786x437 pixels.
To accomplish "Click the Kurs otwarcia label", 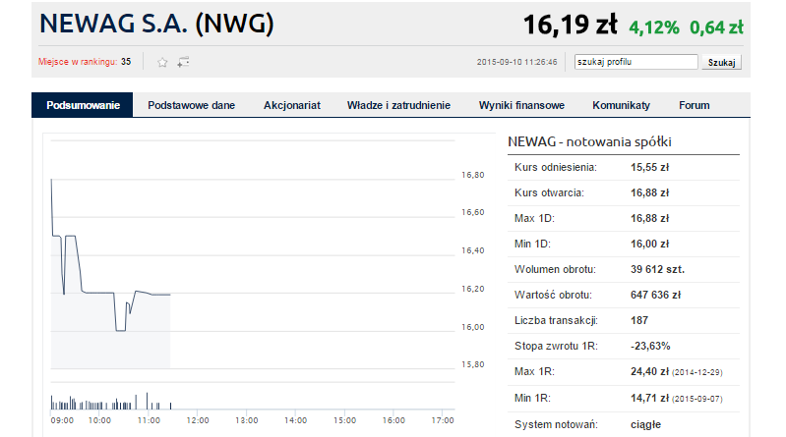I will pyautogui.click(x=549, y=193).
